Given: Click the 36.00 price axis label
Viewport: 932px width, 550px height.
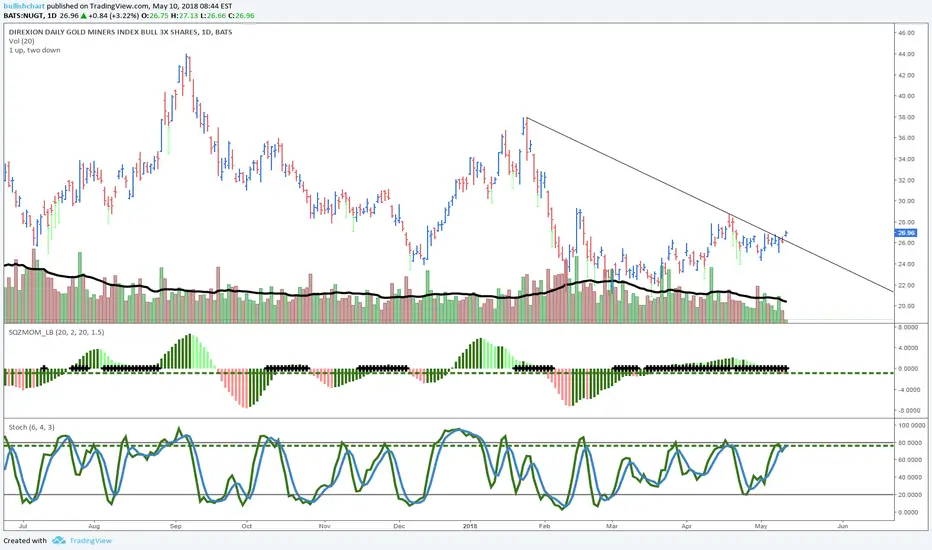Looking at the screenshot, I should pyautogui.click(x=906, y=138).
